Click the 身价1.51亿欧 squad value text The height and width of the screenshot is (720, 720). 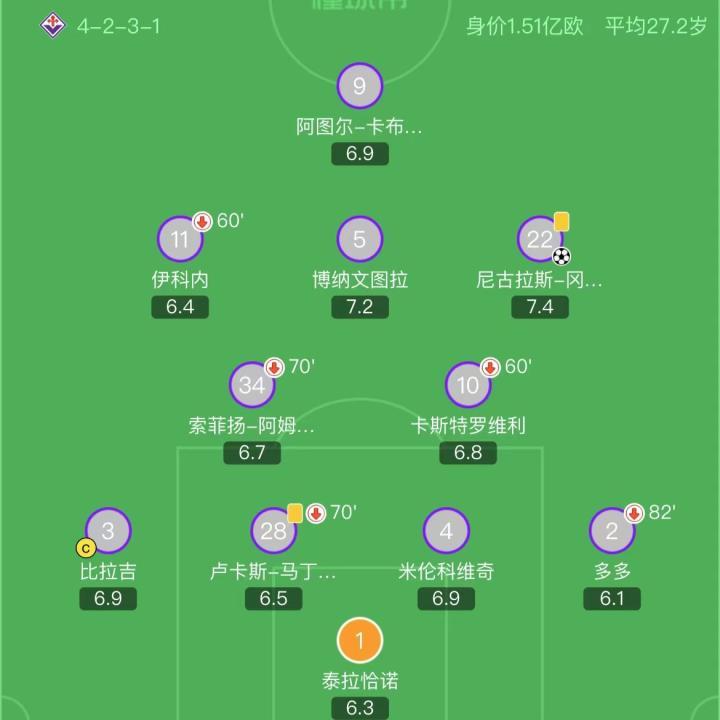(524, 26)
